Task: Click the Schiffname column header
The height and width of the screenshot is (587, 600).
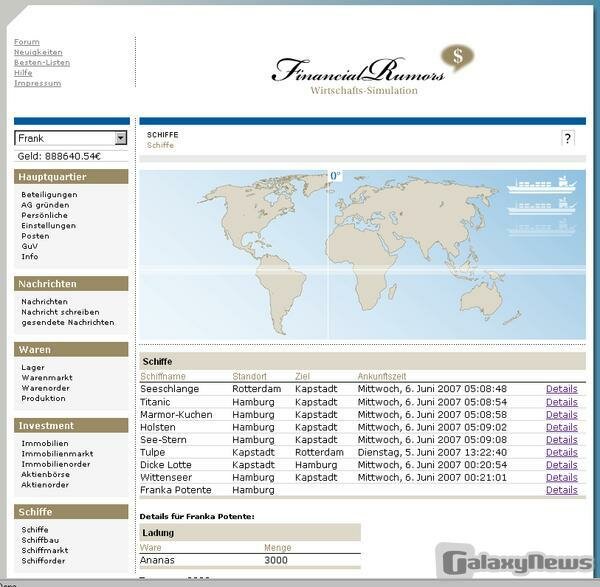Action: (163, 377)
